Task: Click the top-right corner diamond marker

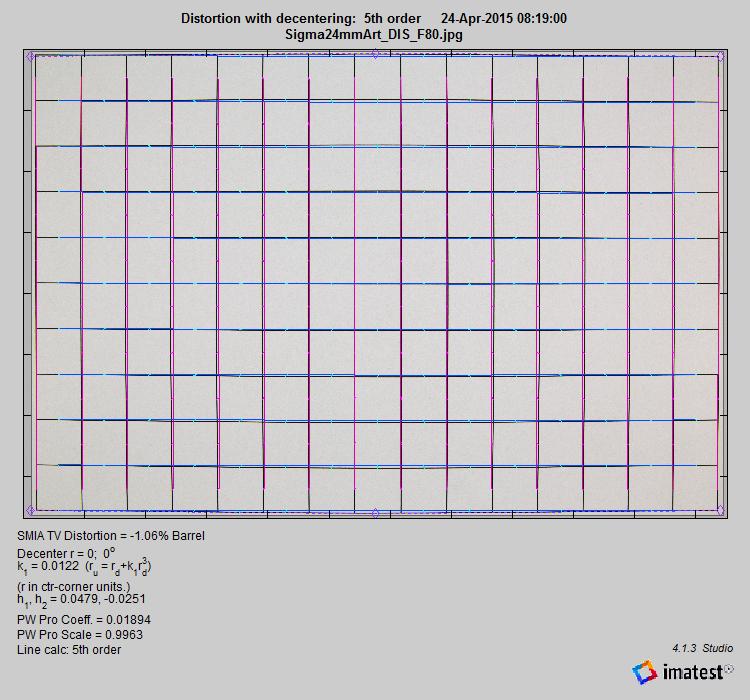Action: point(721,57)
